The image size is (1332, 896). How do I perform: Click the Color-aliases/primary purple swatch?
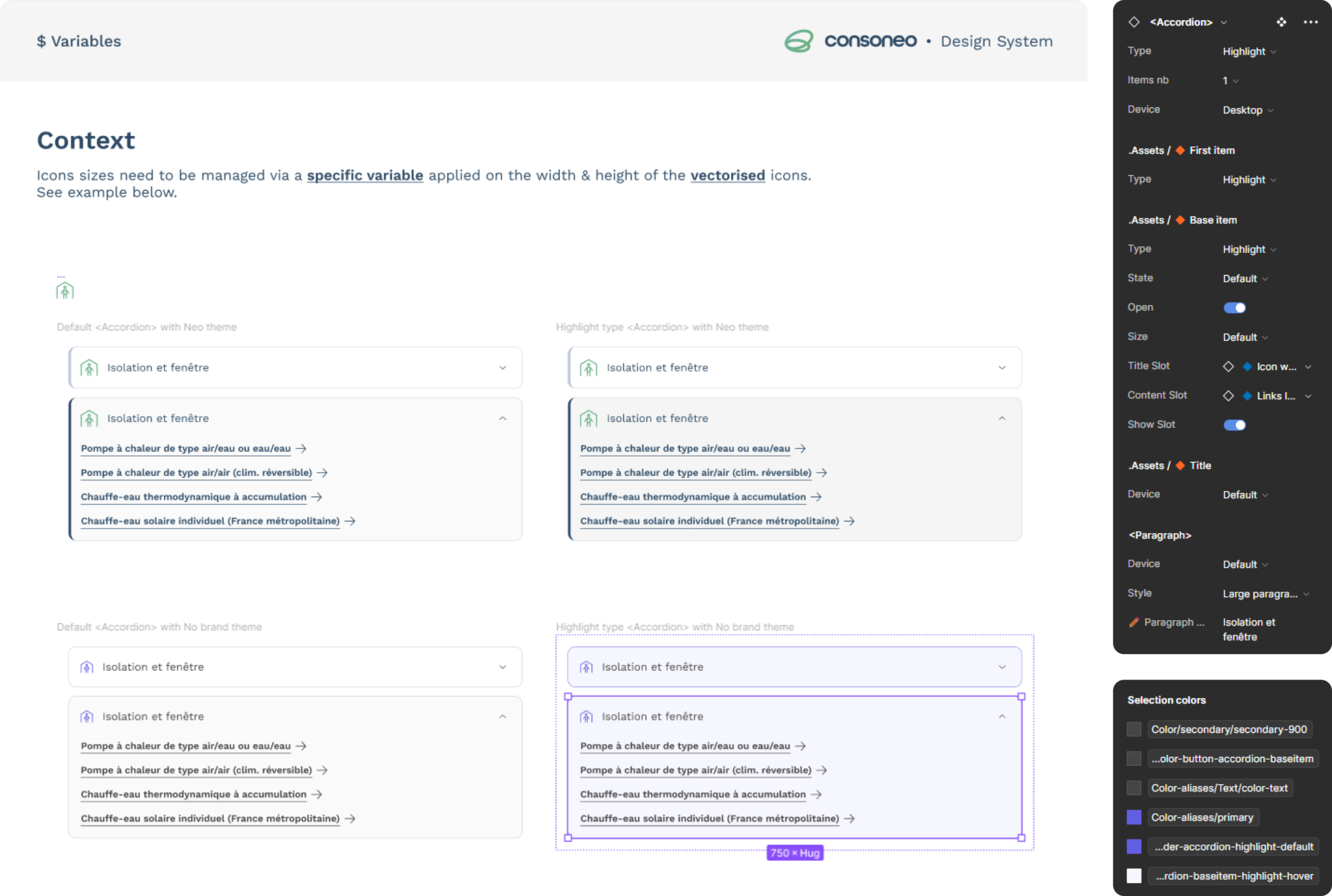(x=1134, y=817)
